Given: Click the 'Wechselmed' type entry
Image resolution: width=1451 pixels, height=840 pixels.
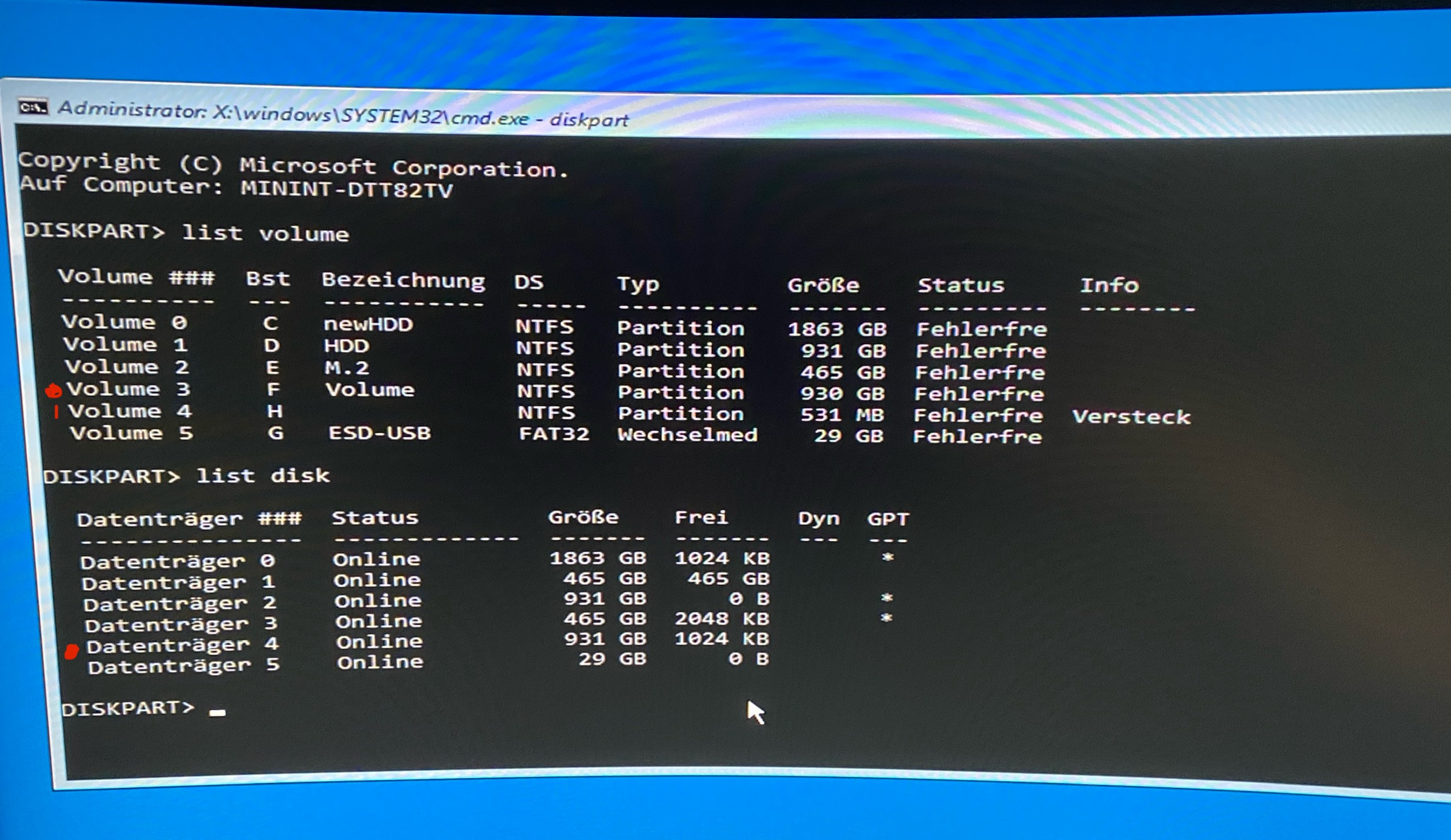Looking at the screenshot, I should point(687,435).
